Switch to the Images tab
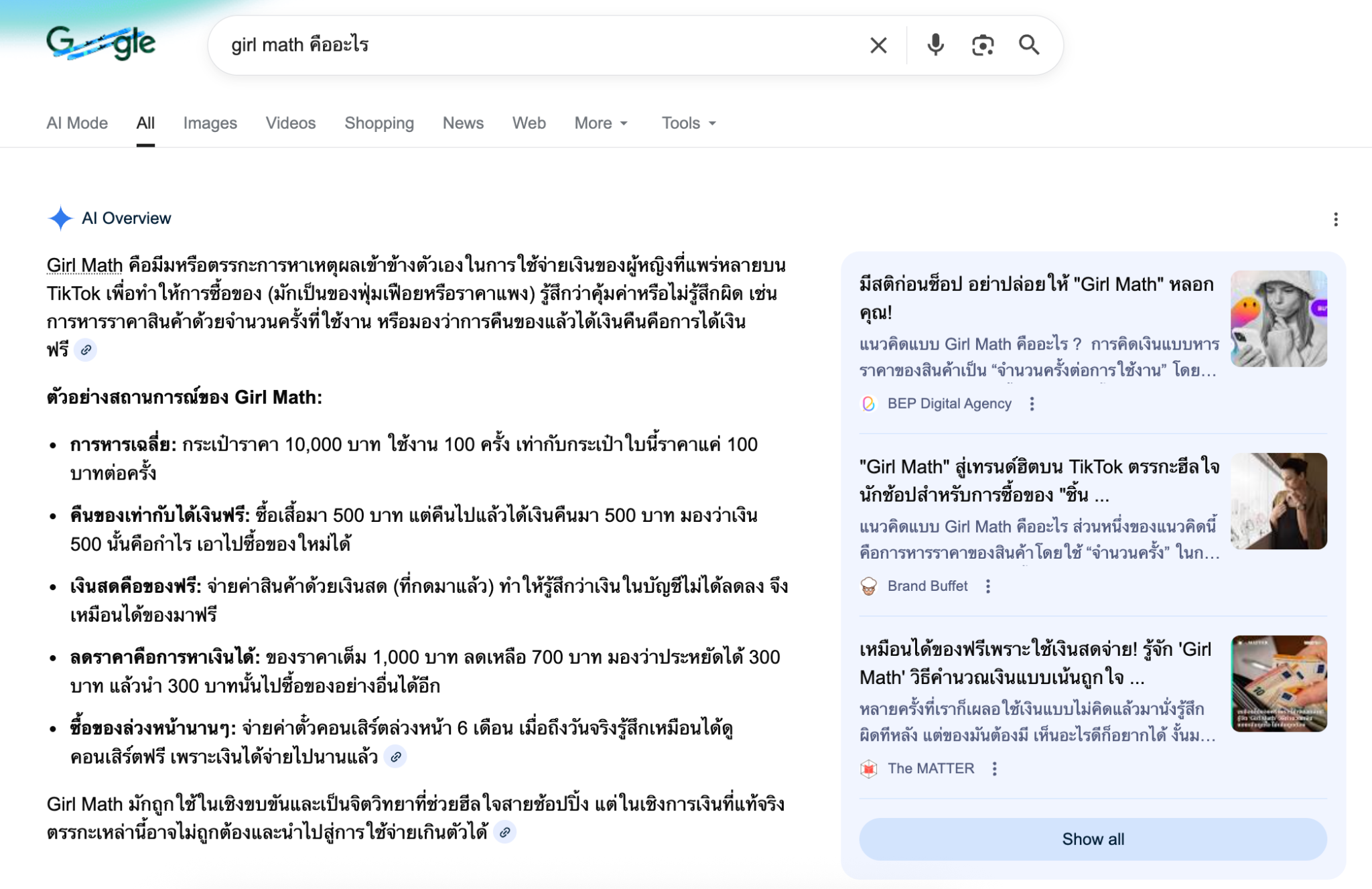The height and width of the screenshot is (889, 1372). 209,123
